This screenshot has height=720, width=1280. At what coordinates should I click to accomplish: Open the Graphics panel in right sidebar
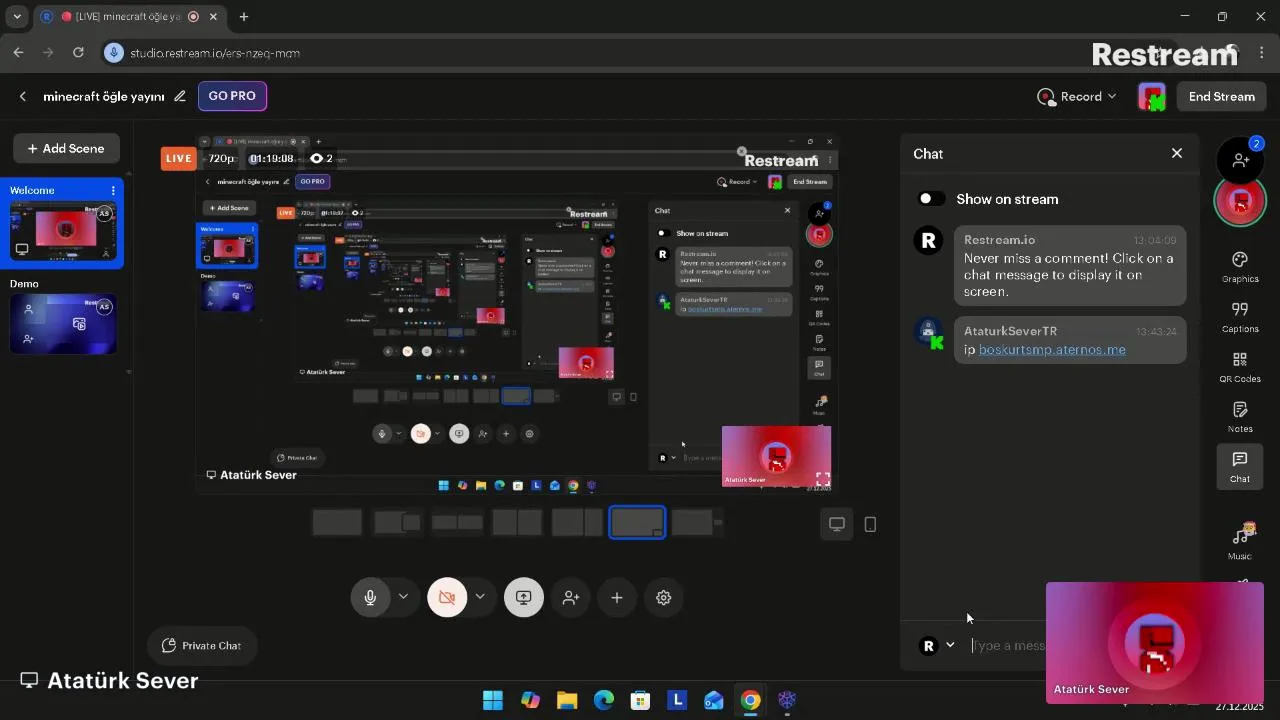coord(1240,267)
